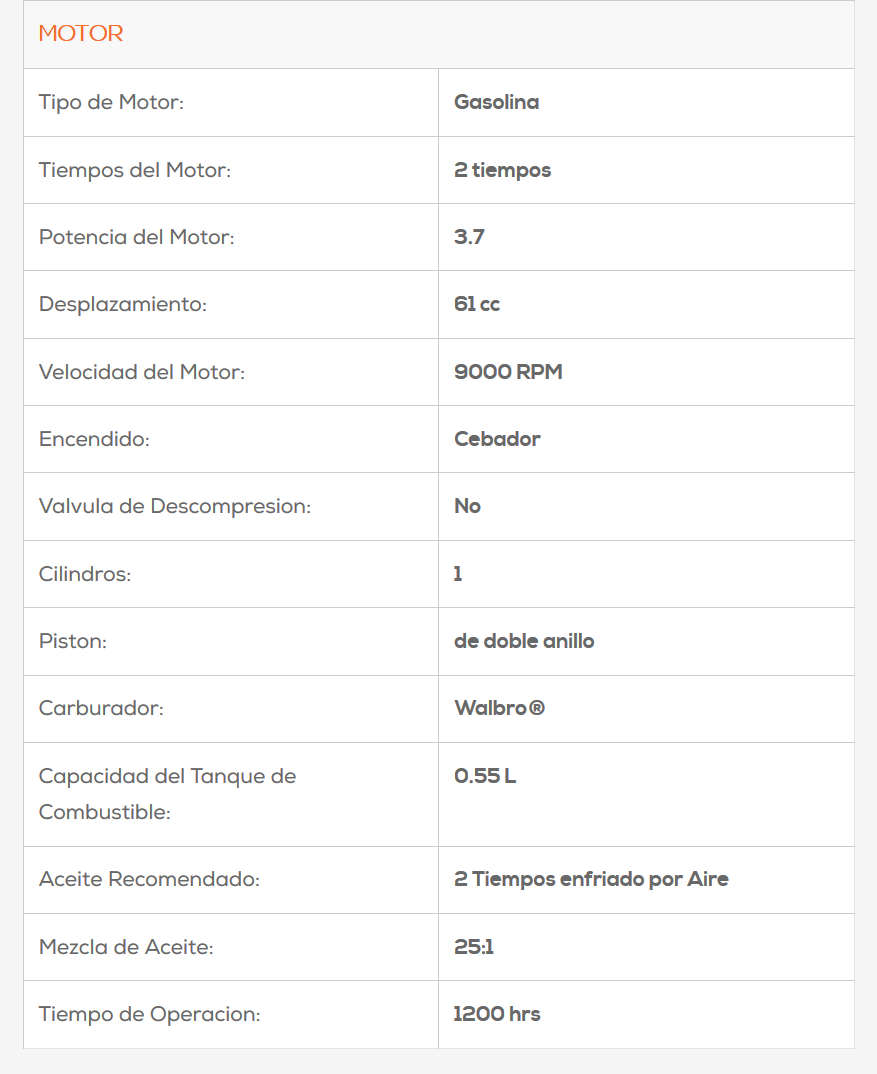Click the 'Gasolina' value cell
The width and height of the screenshot is (877, 1074).
click(496, 102)
